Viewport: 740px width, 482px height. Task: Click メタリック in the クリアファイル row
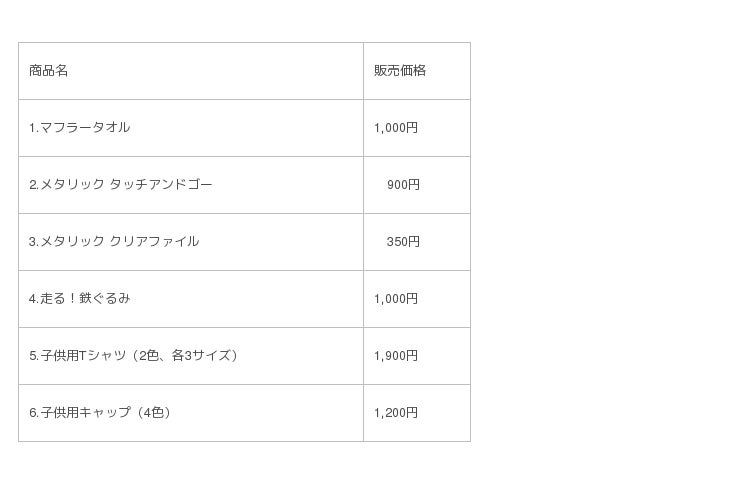(72, 242)
